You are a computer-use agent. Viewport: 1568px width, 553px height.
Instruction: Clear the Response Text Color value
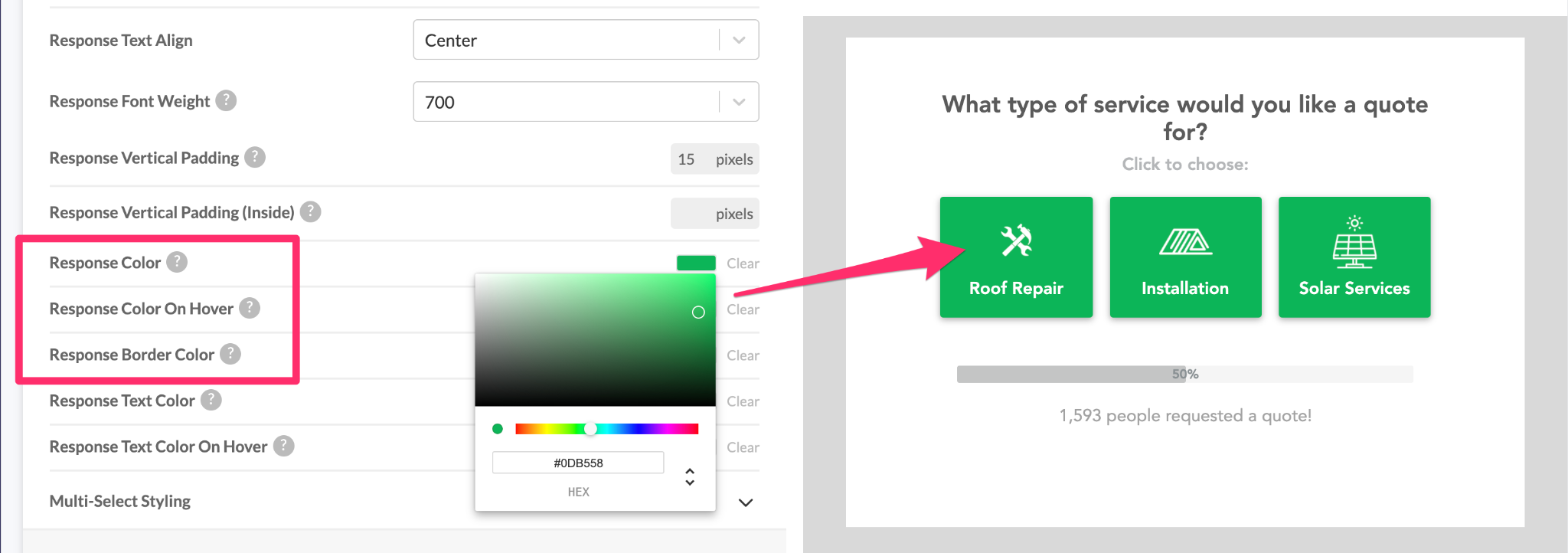pos(743,401)
